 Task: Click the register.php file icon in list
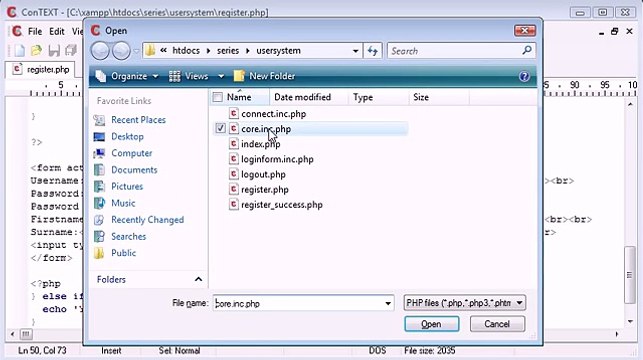click(233, 189)
